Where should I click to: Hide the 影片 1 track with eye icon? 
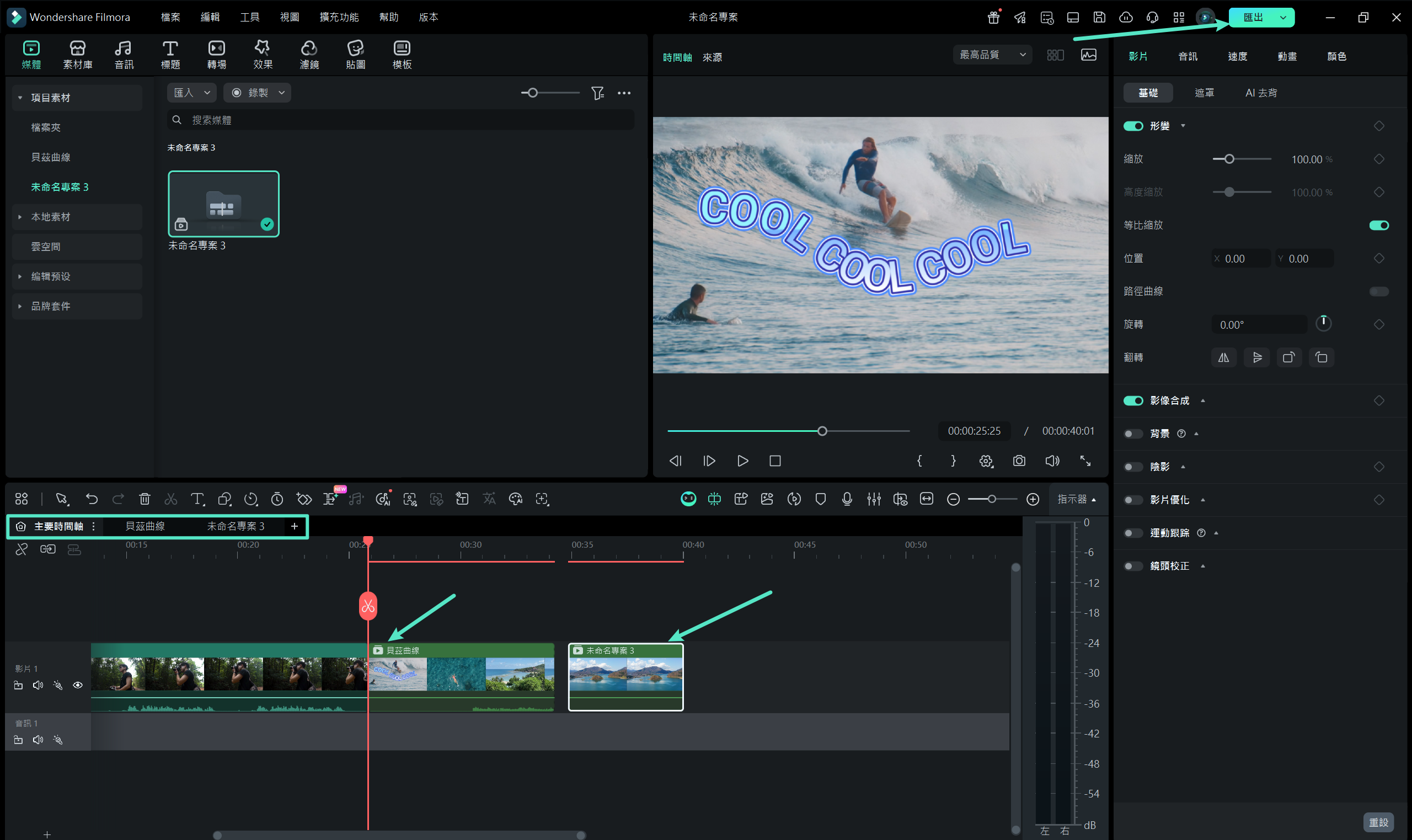[78, 685]
